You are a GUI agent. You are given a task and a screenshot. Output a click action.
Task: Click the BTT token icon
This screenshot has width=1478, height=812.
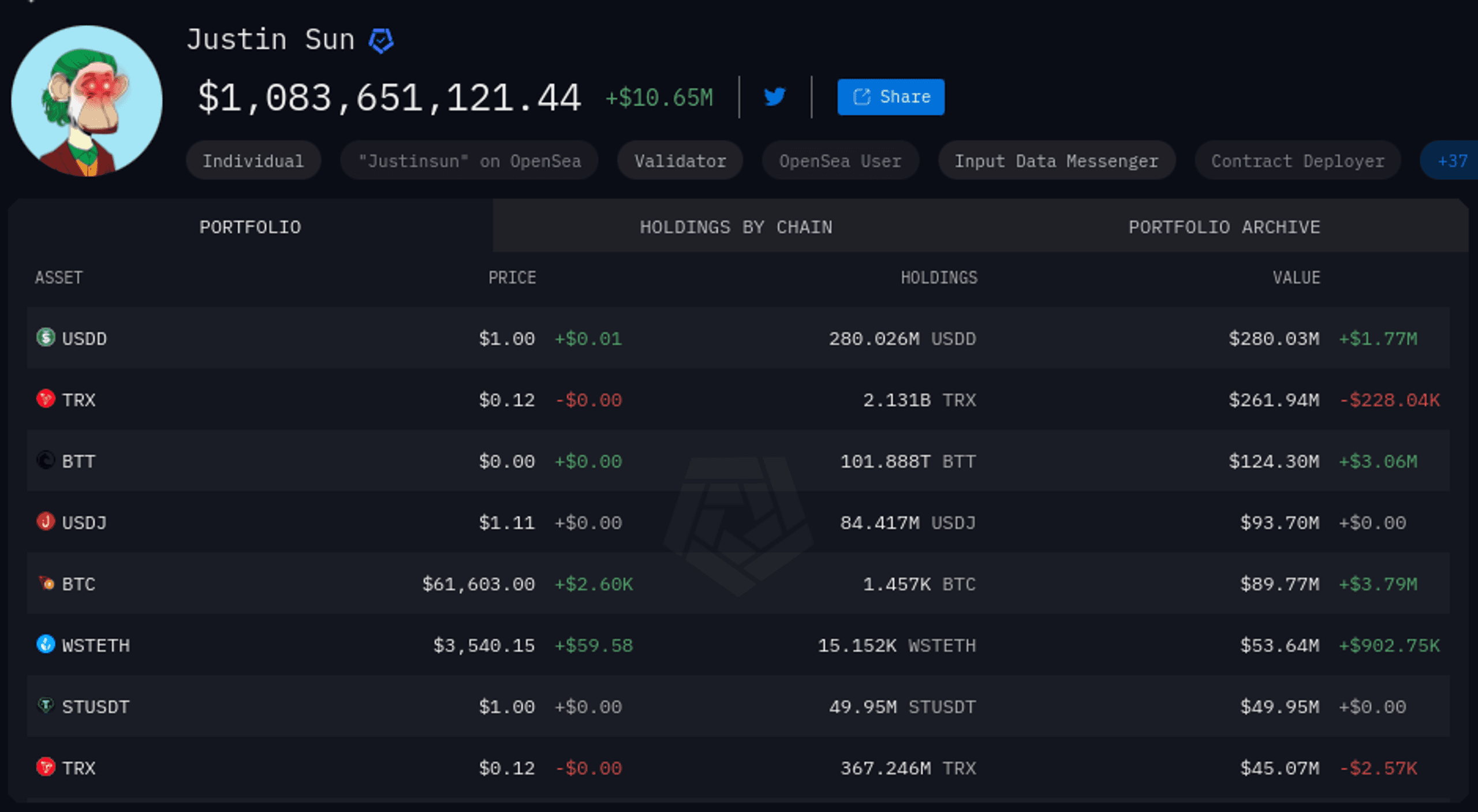click(46, 460)
